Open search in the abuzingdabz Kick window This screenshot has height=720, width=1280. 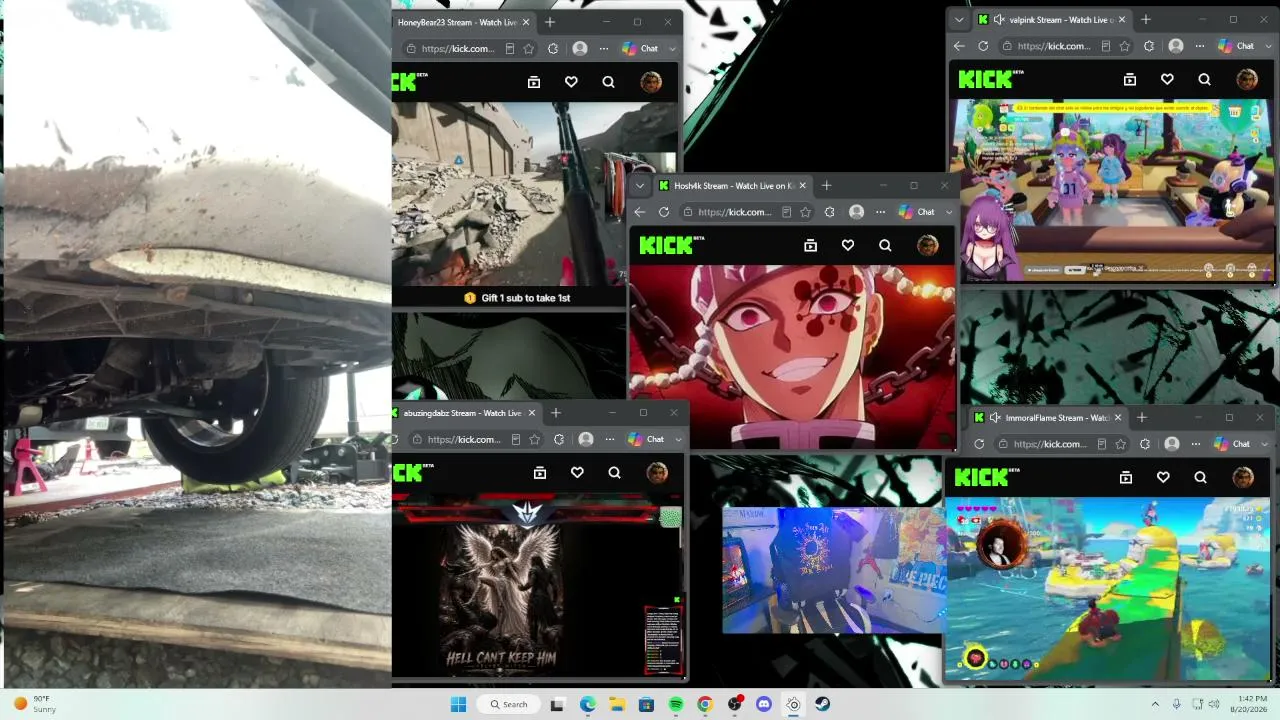[x=614, y=473]
